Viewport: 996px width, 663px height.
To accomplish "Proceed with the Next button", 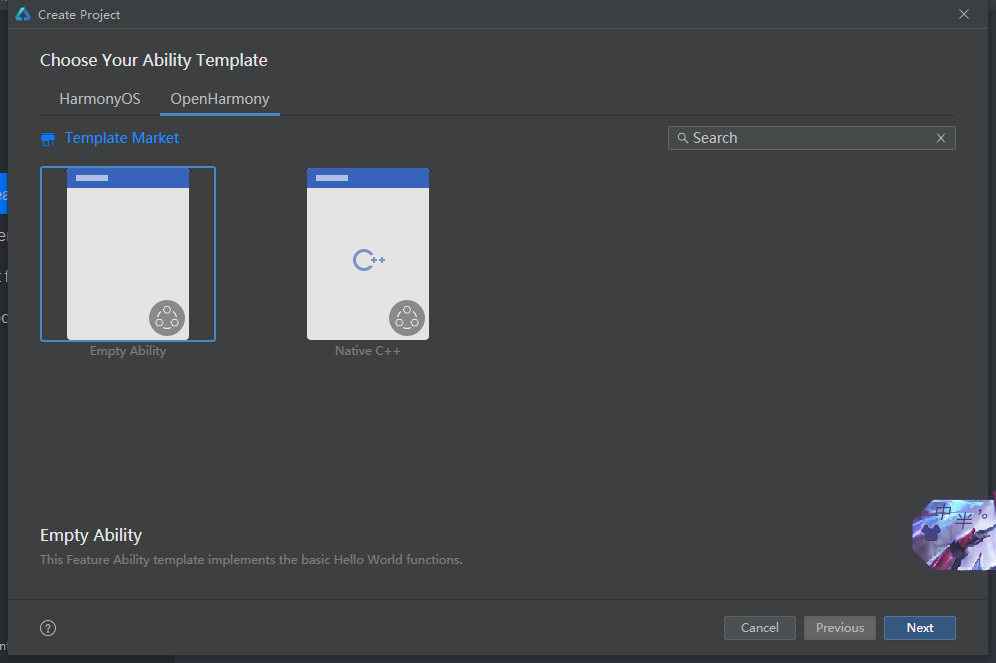I will (920, 628).
